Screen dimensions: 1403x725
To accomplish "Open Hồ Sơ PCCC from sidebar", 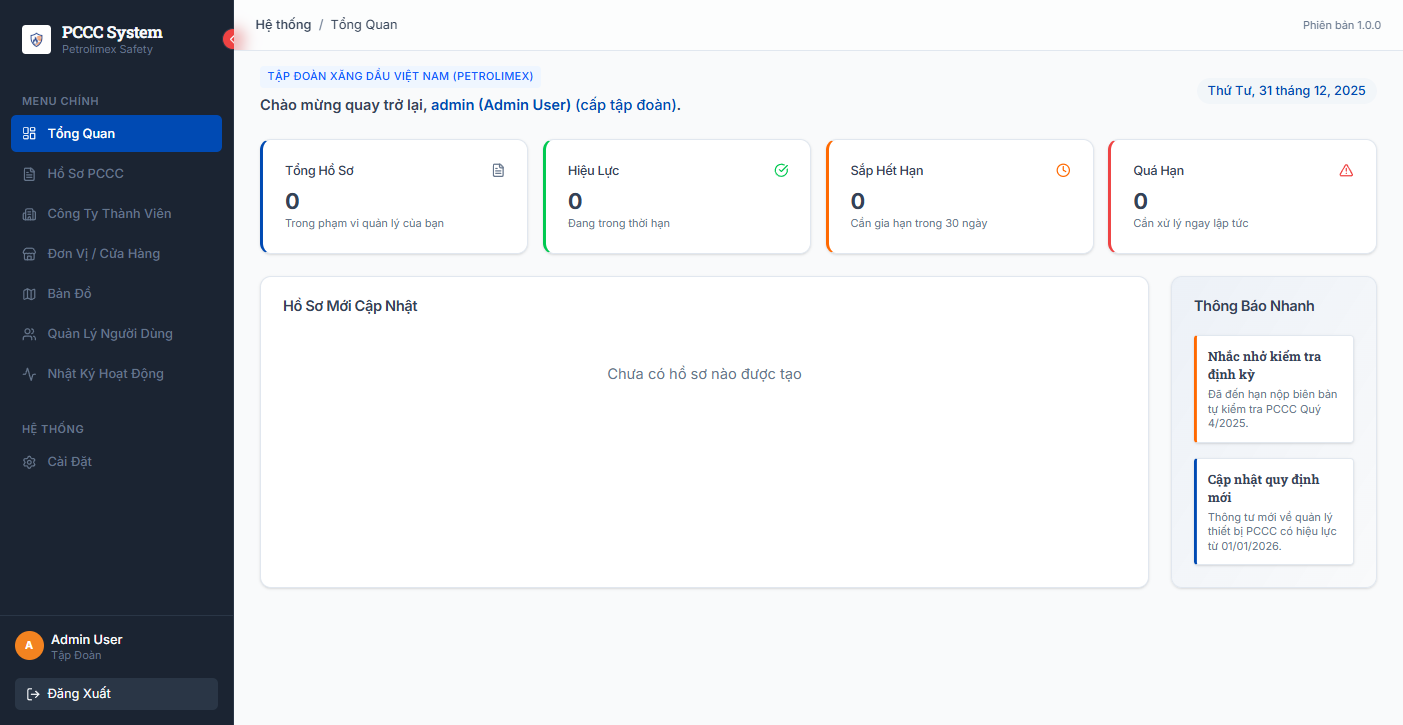I will pyautogui.click(x=86, y=174).
